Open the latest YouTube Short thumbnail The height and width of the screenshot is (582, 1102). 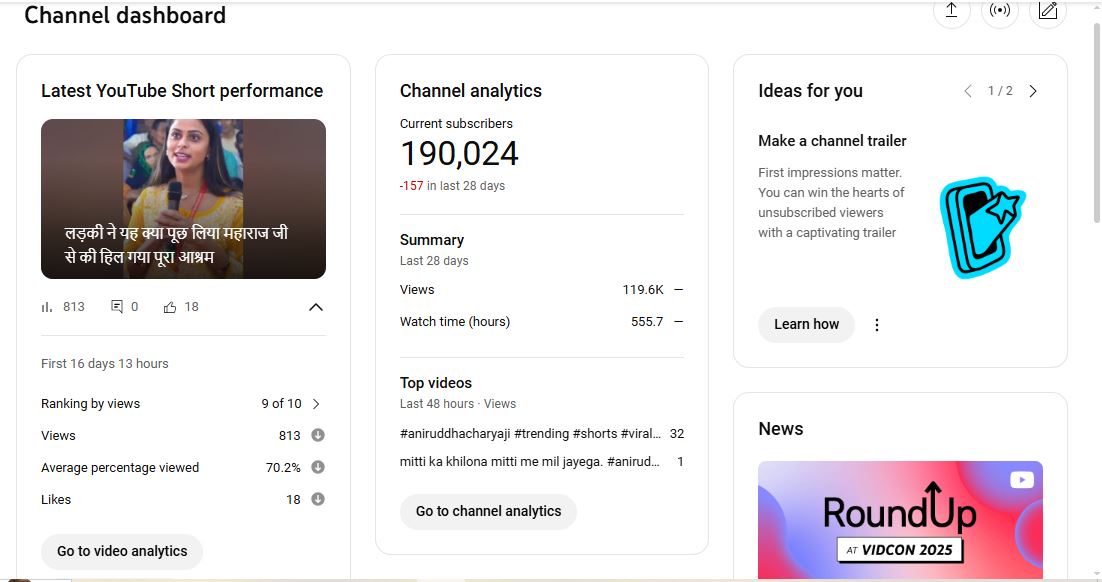183,199
